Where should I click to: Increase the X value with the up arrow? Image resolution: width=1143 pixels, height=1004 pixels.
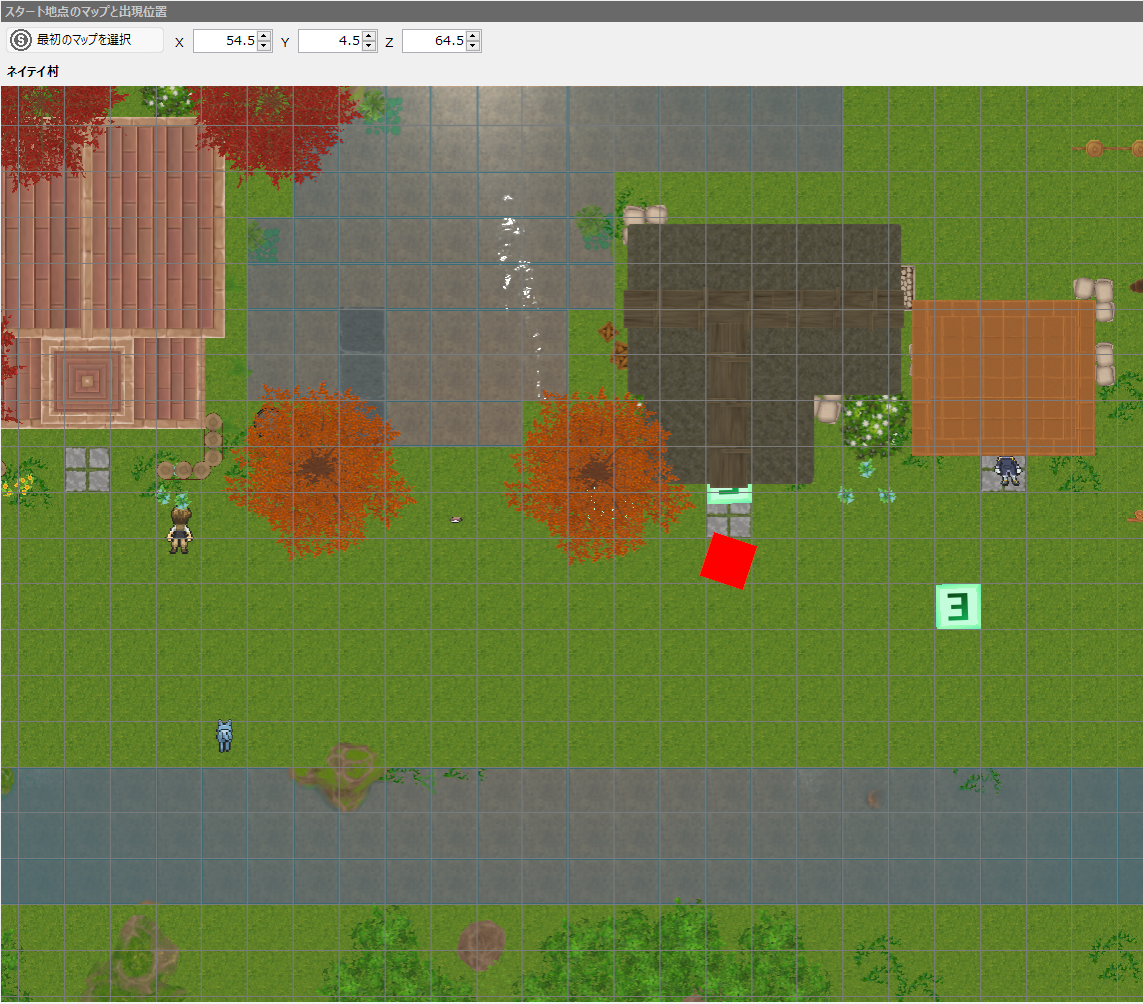[264, 36]
